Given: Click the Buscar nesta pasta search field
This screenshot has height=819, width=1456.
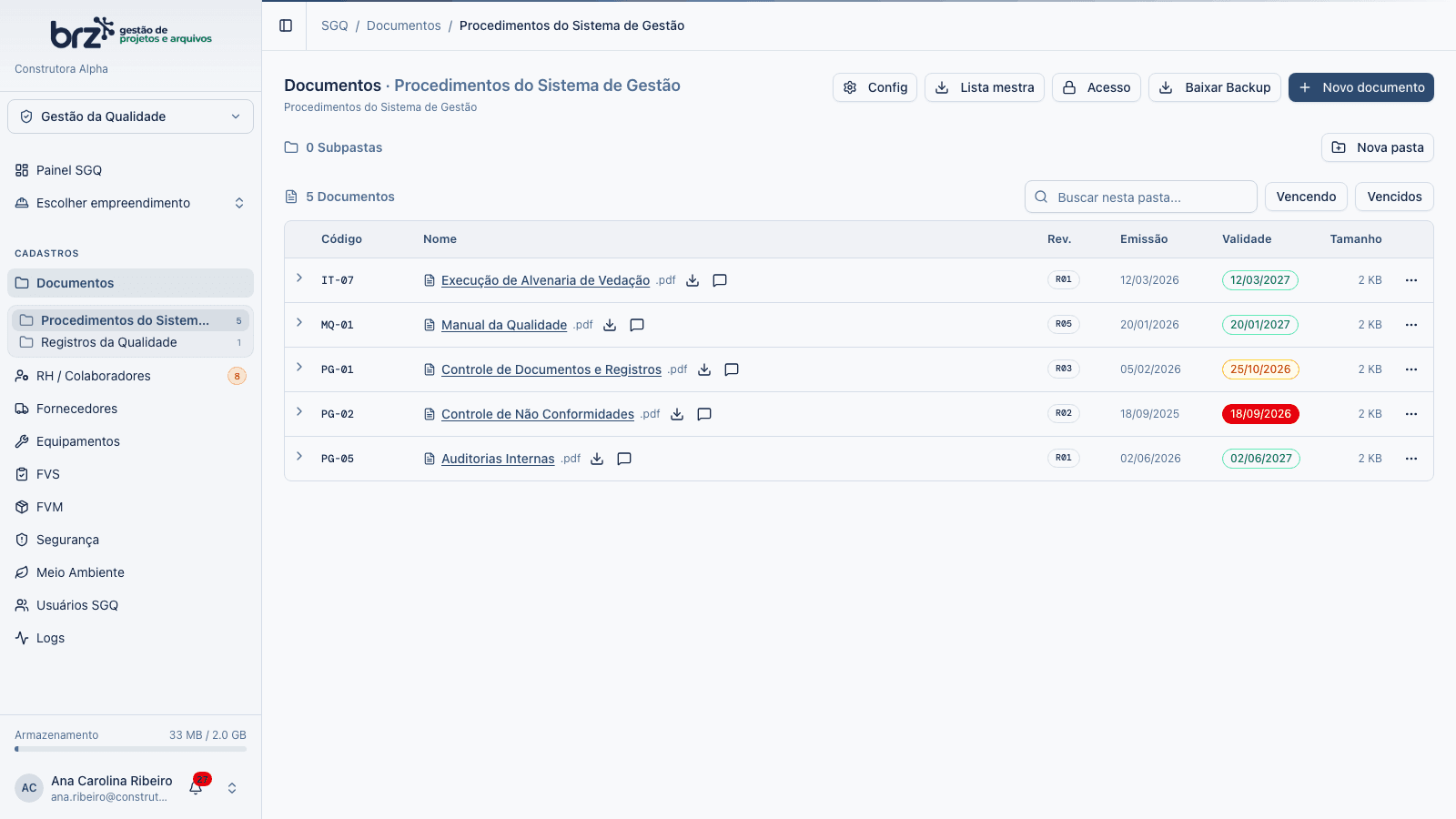Looking at the screenshot, I should (x=1141, y=197).
